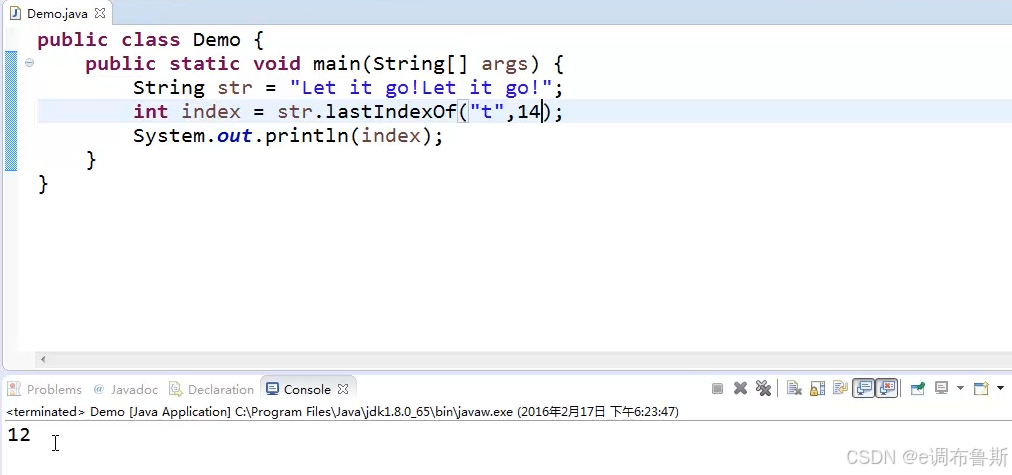Click the Java file icon on Demo.java tab
The image size is (1012, 475).
(15, 13)
